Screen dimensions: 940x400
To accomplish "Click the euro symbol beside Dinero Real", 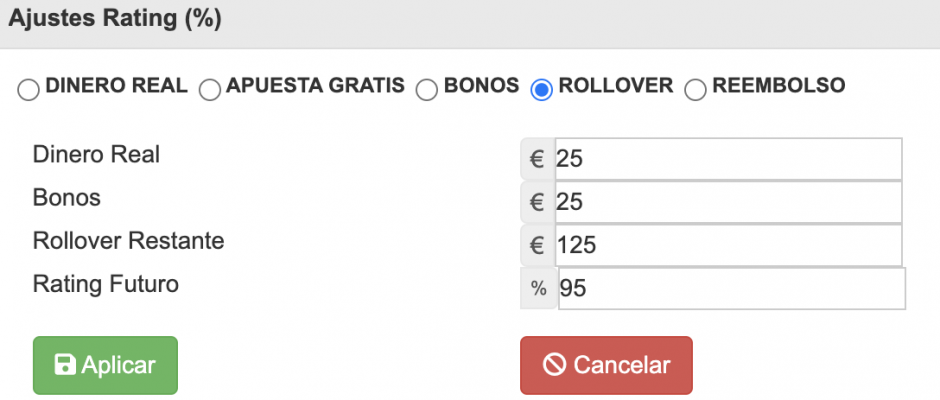I will pos(538,159).
